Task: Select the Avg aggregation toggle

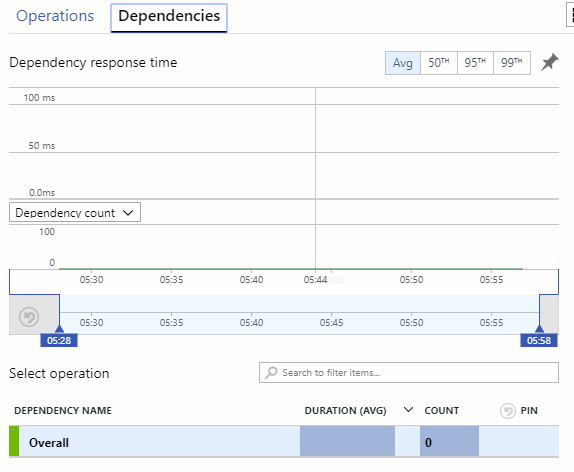Action: (403, 63)
